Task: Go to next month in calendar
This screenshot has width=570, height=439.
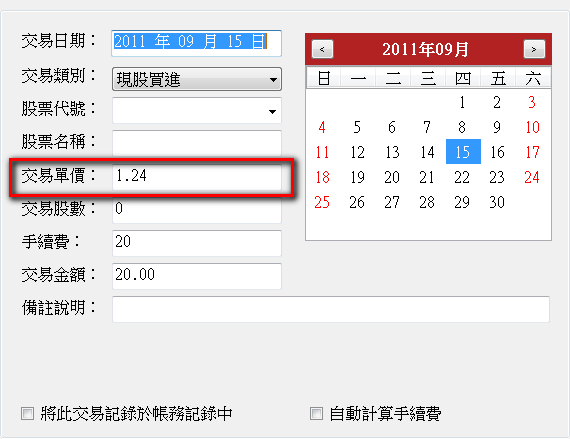Action: [x=534, y=49]
